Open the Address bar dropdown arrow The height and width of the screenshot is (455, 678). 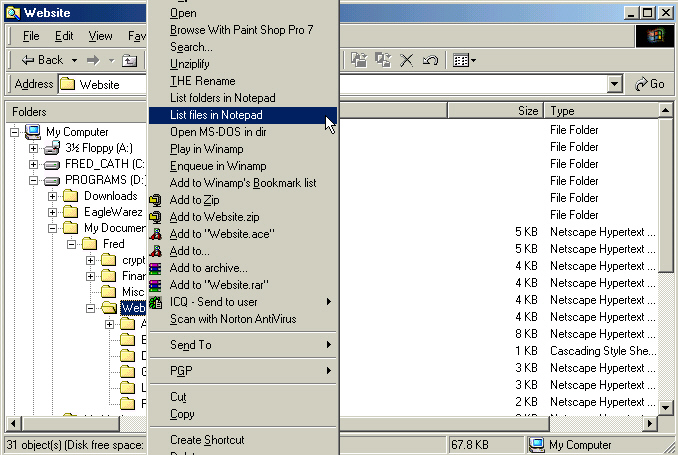click(614, 84)
